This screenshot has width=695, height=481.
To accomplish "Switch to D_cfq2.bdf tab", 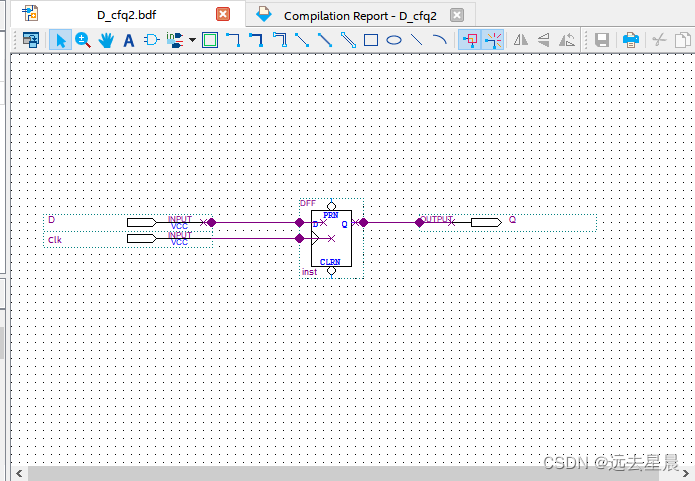I will point(128,15).
